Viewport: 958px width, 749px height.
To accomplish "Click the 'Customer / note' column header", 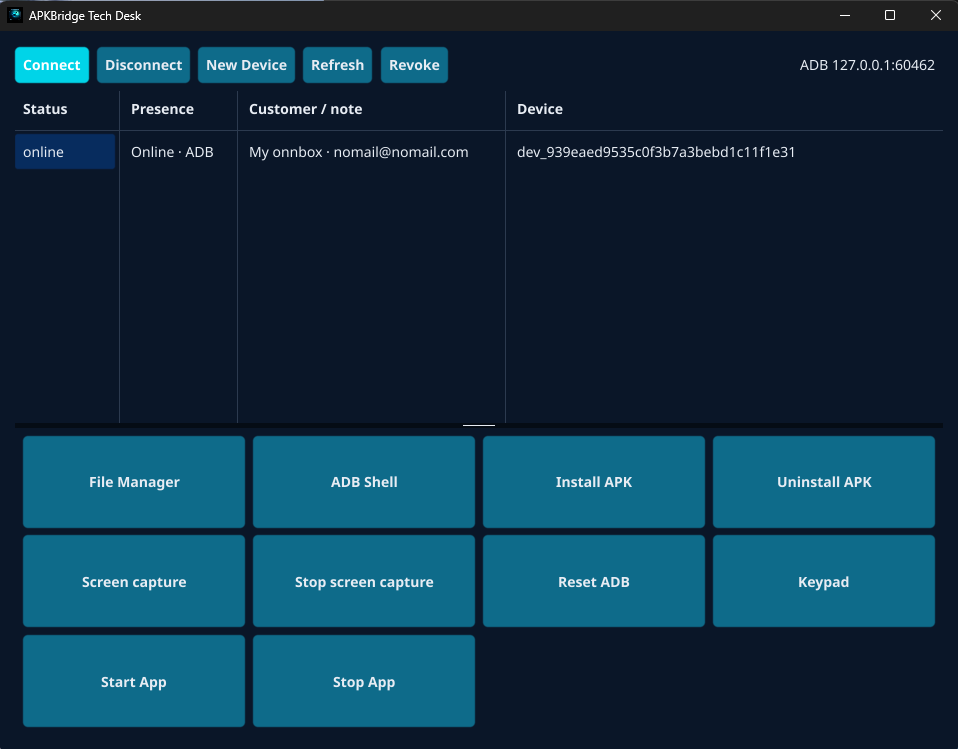I will (371, 109).
